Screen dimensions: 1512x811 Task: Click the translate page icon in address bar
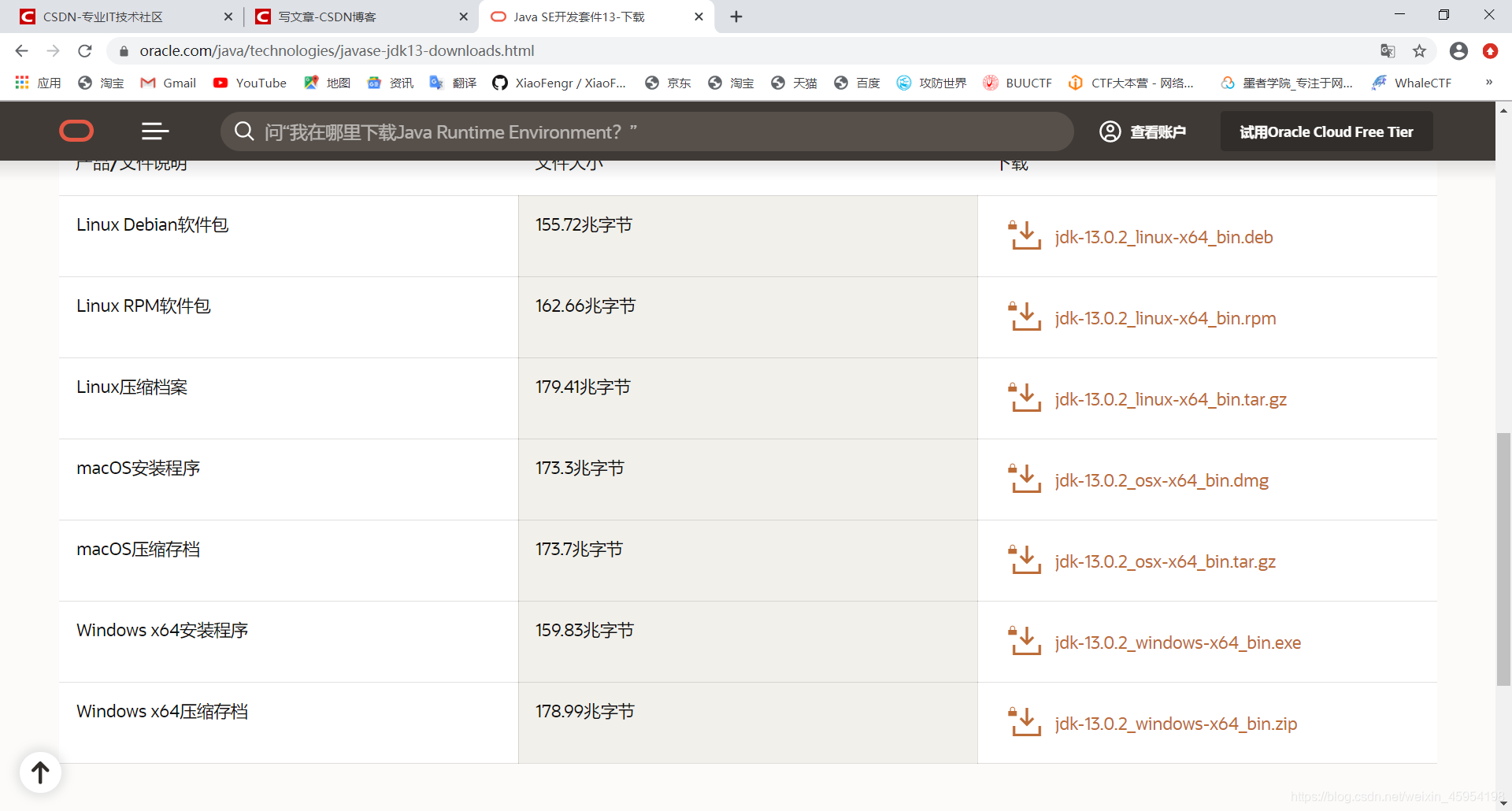click(x=1388, y=51)
